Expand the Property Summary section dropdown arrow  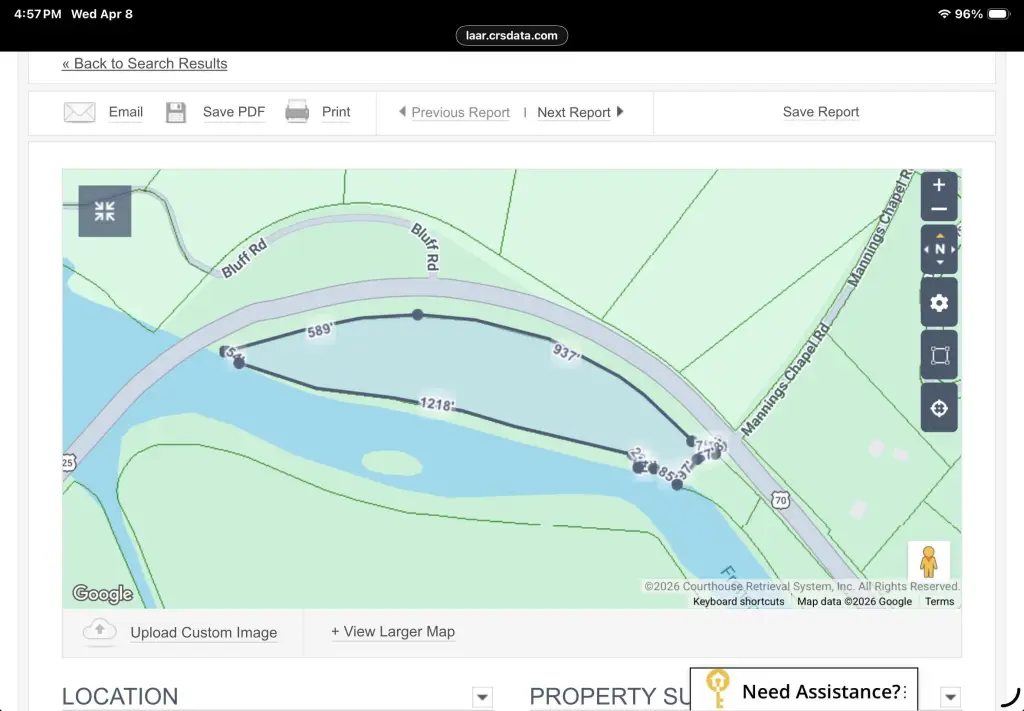tap(950, 697)
